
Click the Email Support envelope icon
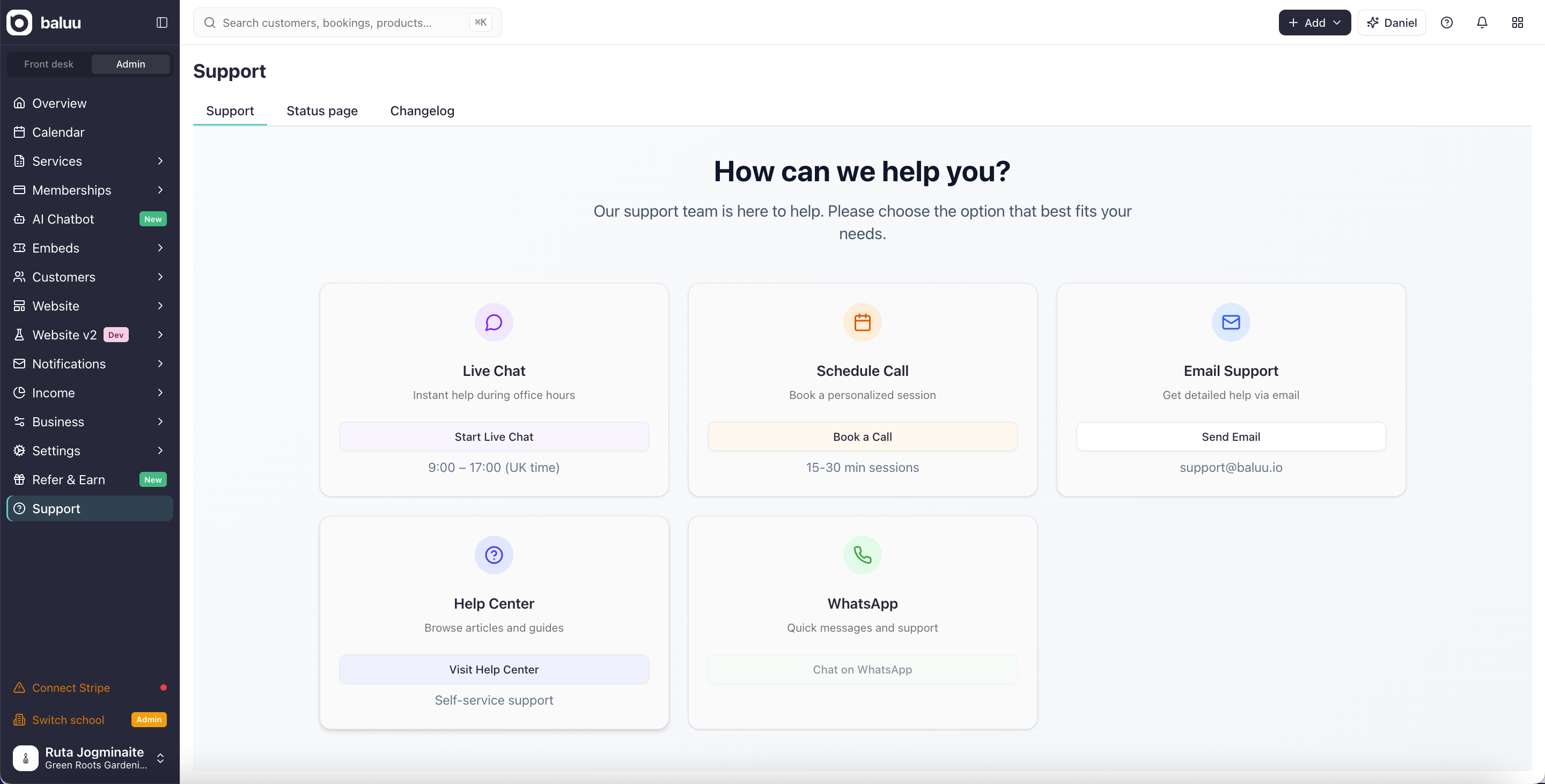tap(1231, 322)
